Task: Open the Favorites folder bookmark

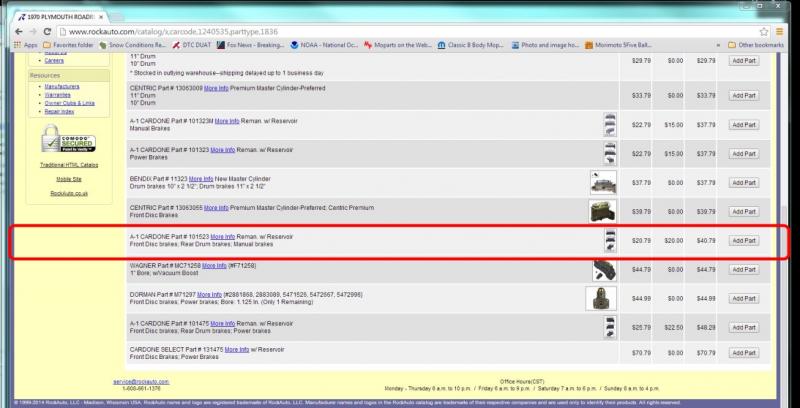Action: [68, 45]
